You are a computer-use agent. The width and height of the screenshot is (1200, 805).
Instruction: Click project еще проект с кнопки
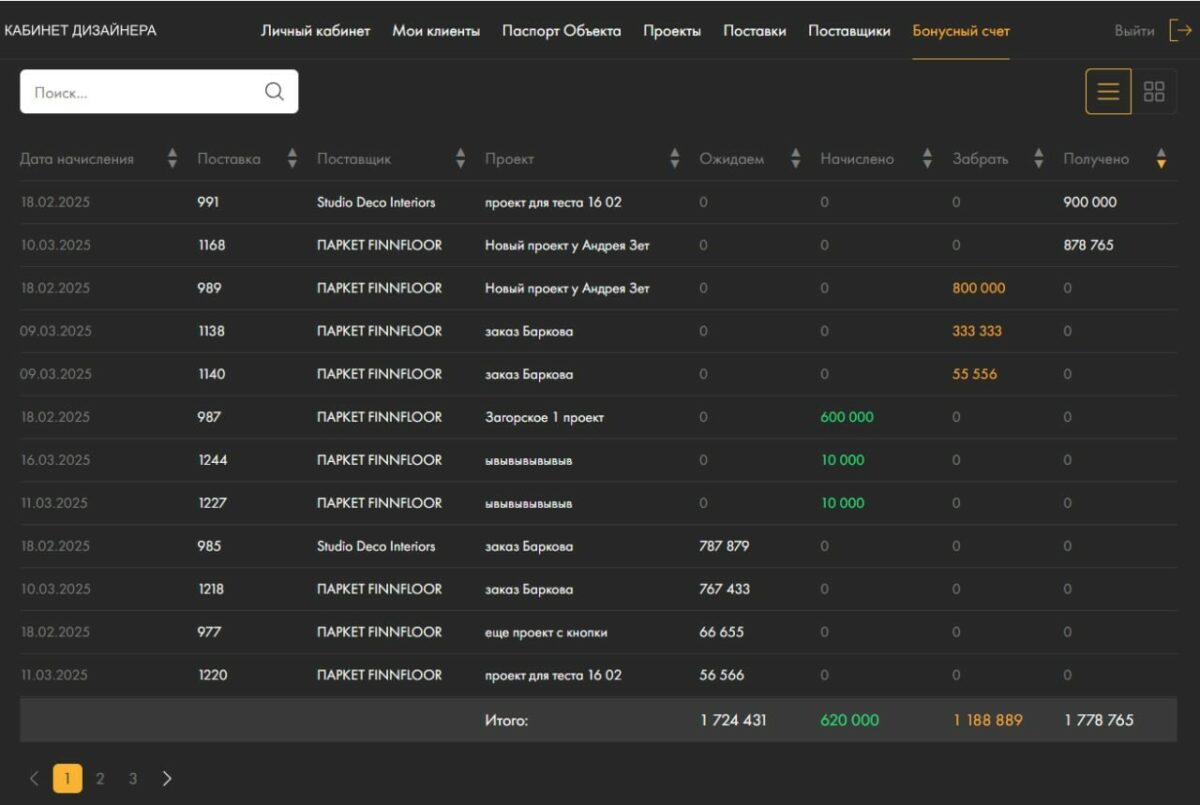546,632
